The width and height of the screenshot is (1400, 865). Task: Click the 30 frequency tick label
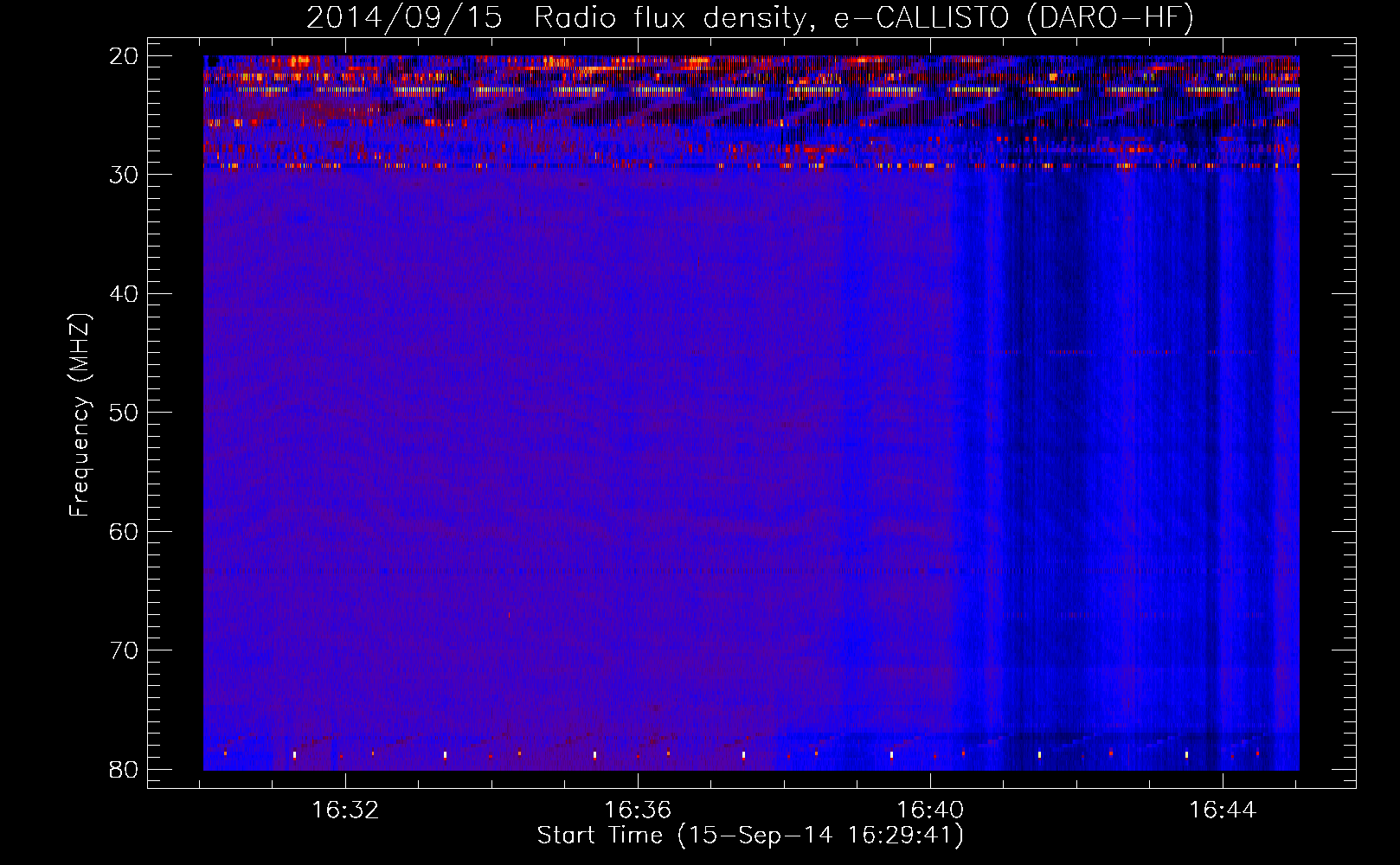click(125, 175)
